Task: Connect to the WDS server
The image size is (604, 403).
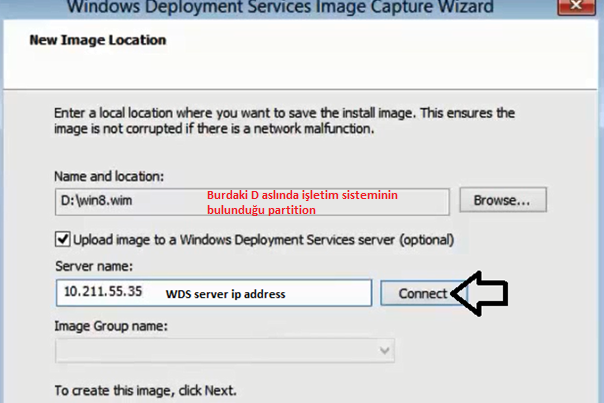Action: click(x=423, y=294)
